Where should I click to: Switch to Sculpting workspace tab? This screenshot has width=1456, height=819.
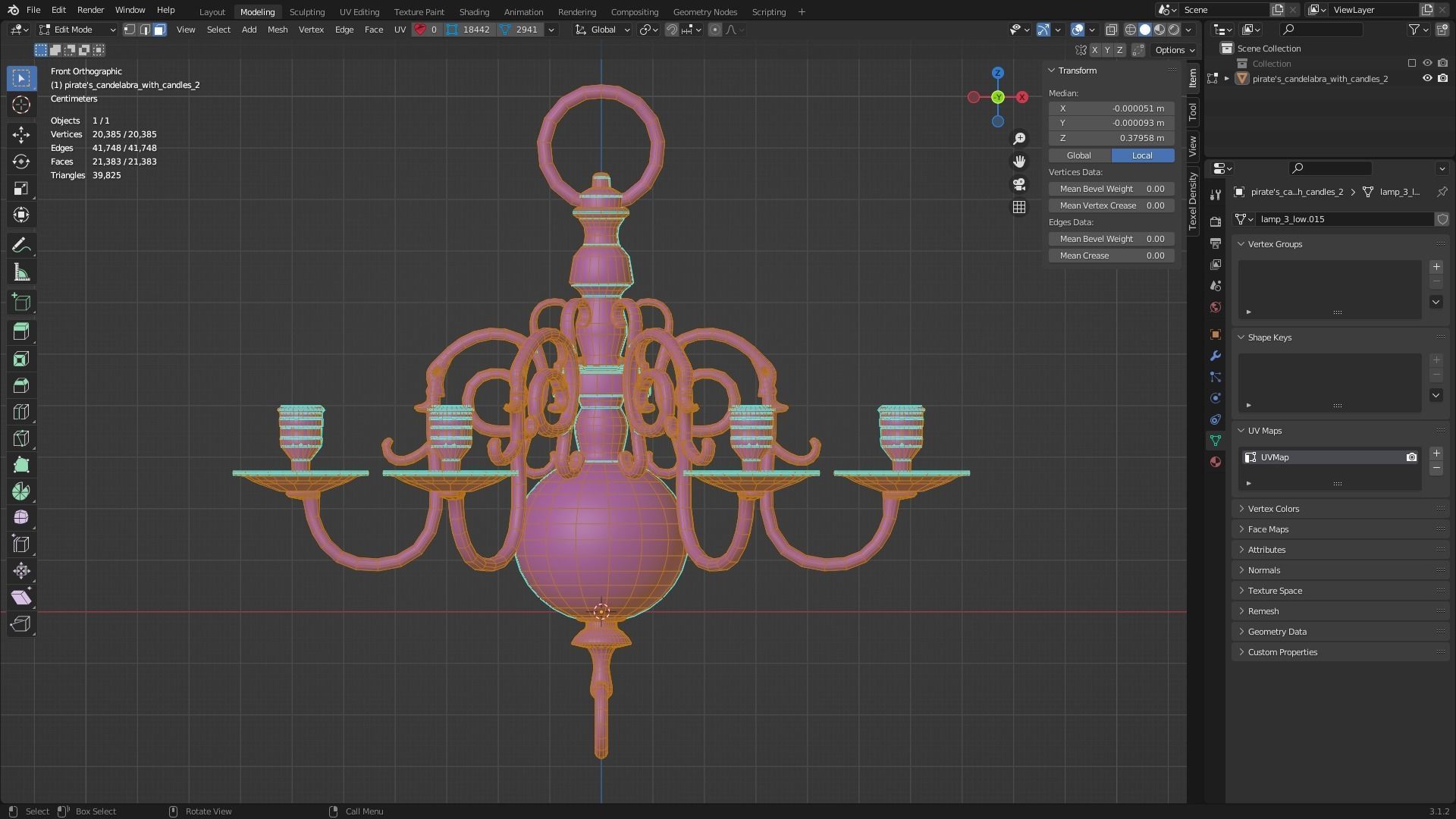pyautogui.click(x=307, y=11)
